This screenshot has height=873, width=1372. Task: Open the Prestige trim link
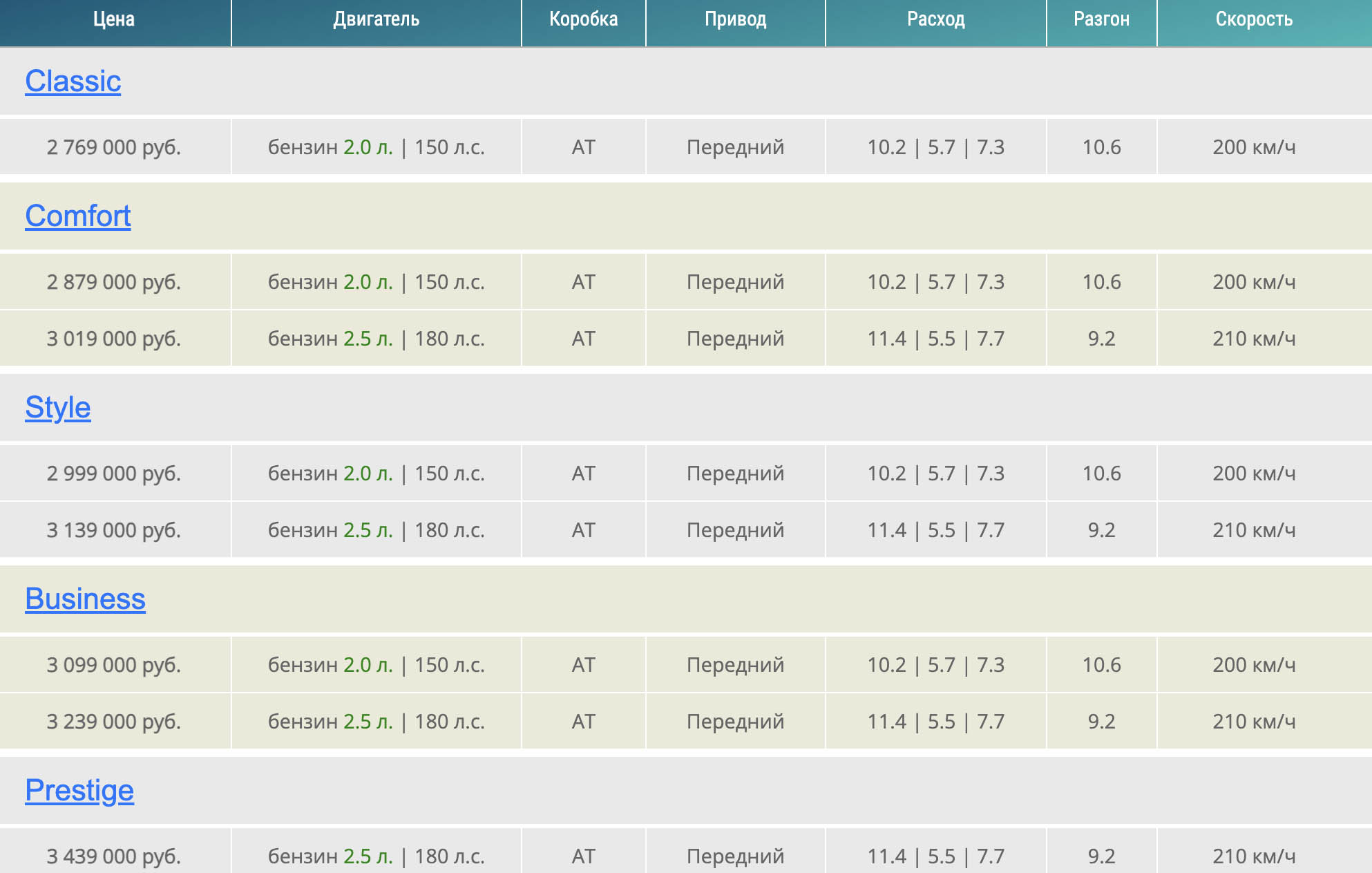coord(79,791)
